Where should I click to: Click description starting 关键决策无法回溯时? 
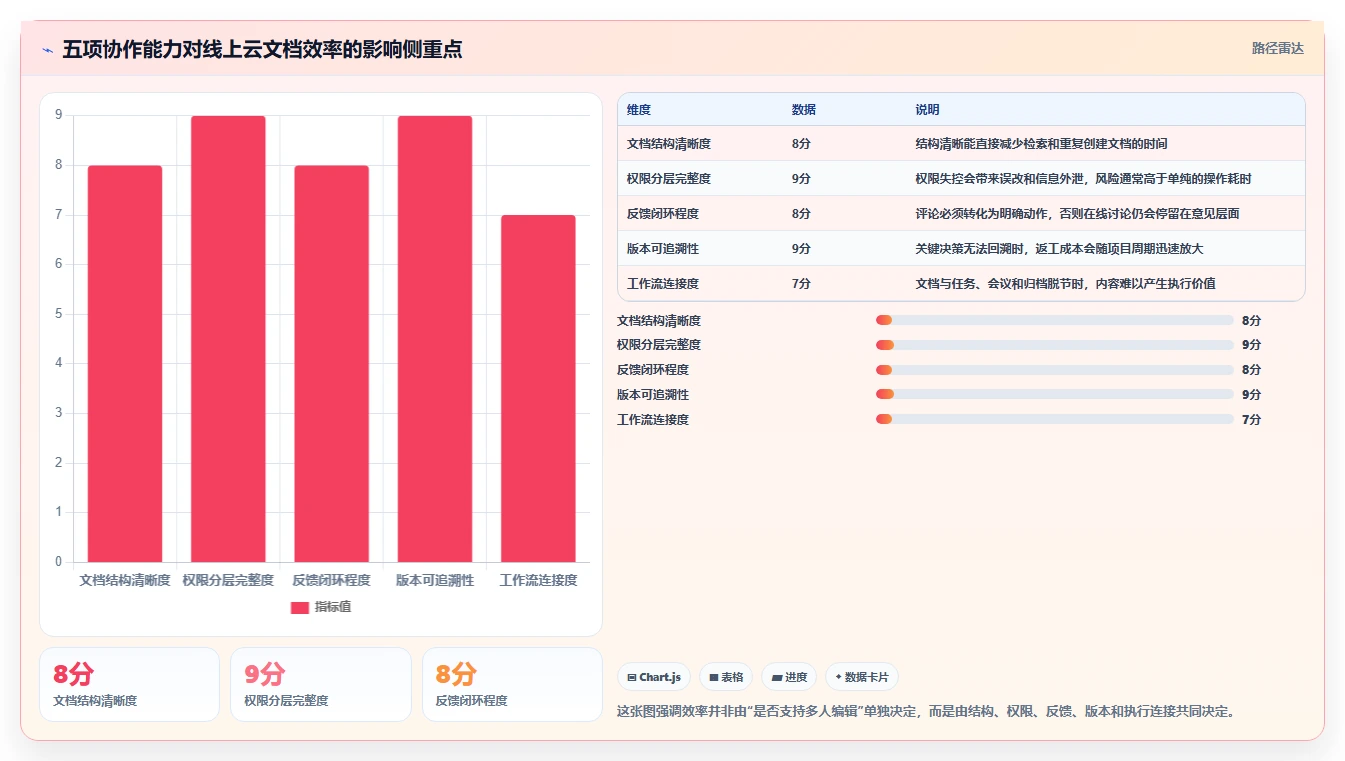coord(1059,249)
